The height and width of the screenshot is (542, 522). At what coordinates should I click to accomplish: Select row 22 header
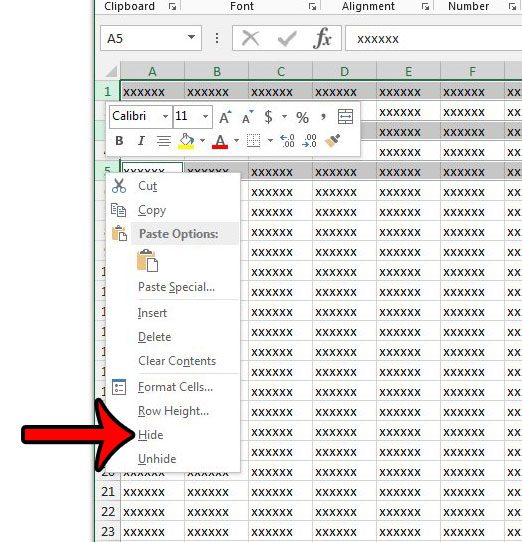pos(108,512)
